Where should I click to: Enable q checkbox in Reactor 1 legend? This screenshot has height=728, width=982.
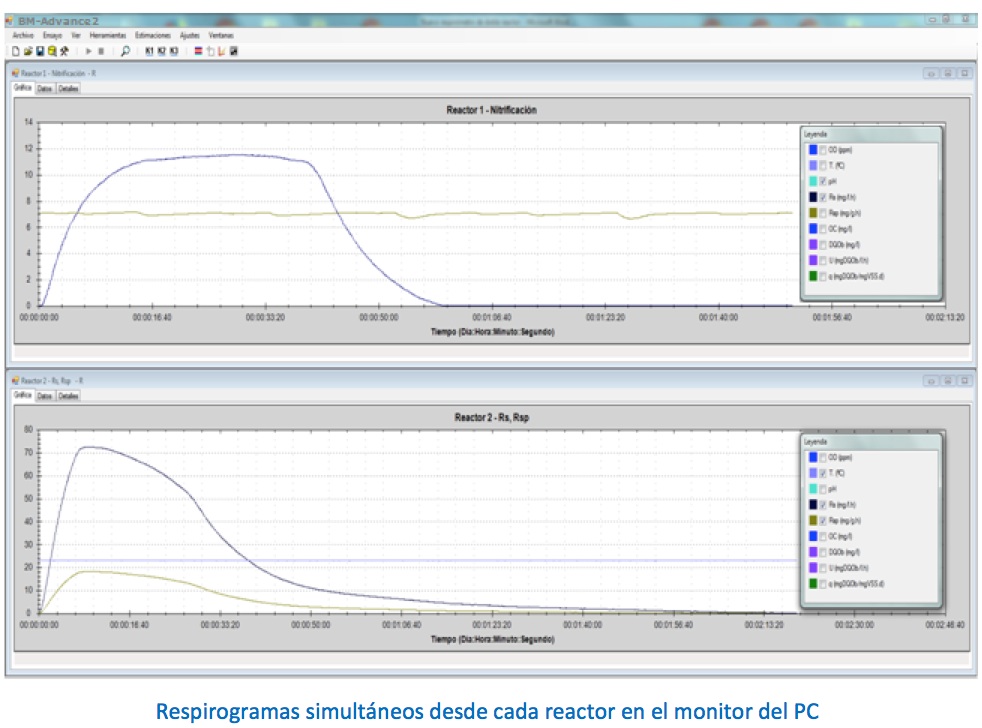click(824, 277)
